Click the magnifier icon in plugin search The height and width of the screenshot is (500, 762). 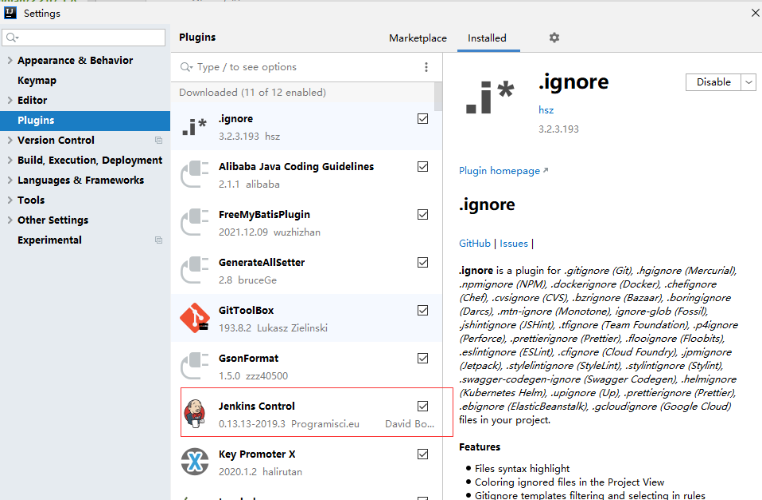pyautogui.click(x=186, y=67)
